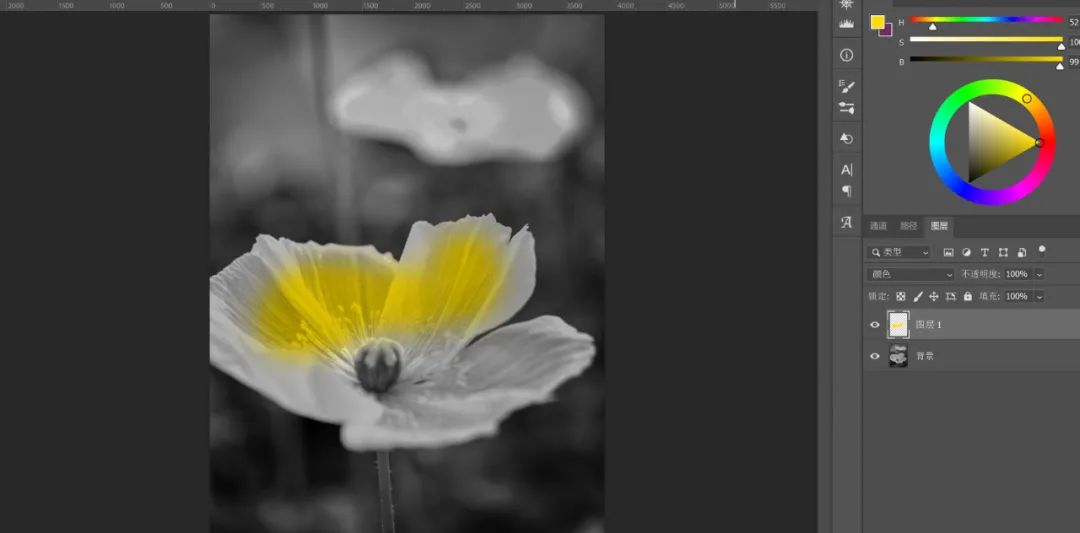Open the Info panel icon

pos(847,55)
